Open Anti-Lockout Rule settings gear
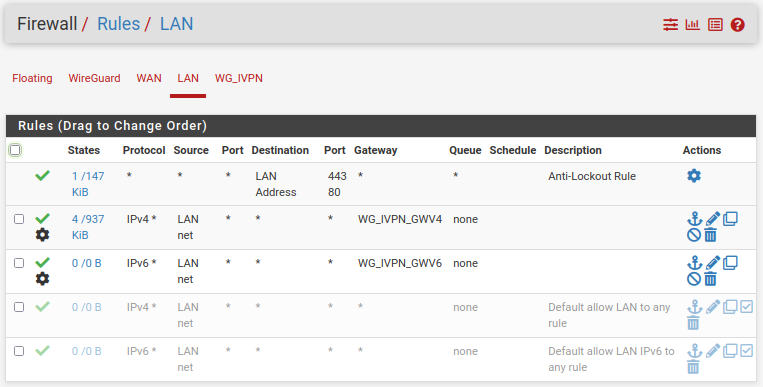This screenshot has width=763, height=387. 694,176
